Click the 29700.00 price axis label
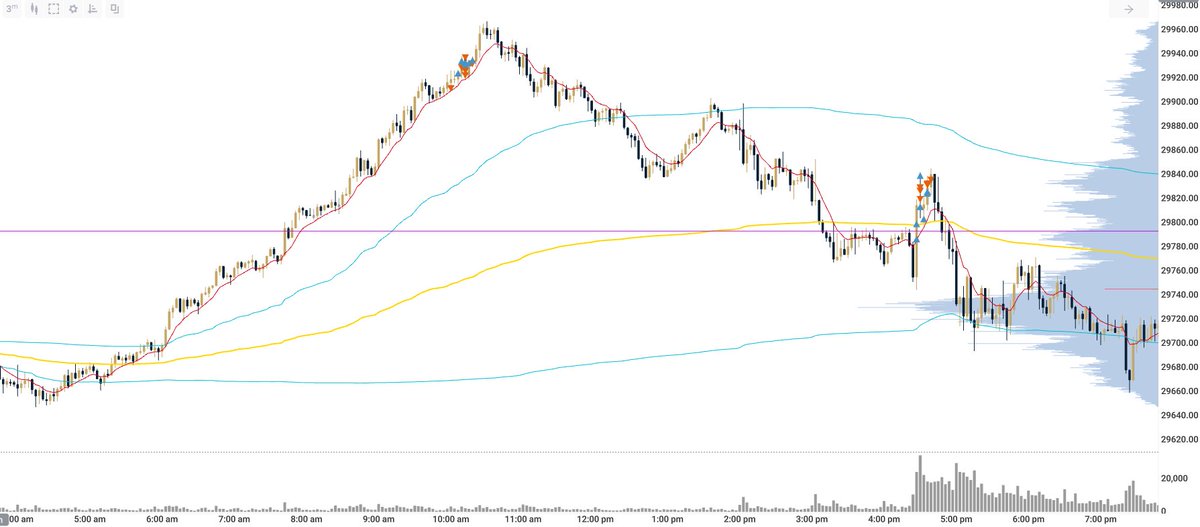This screenshot has height=527, width=1200. click(x=1178, y=343)
